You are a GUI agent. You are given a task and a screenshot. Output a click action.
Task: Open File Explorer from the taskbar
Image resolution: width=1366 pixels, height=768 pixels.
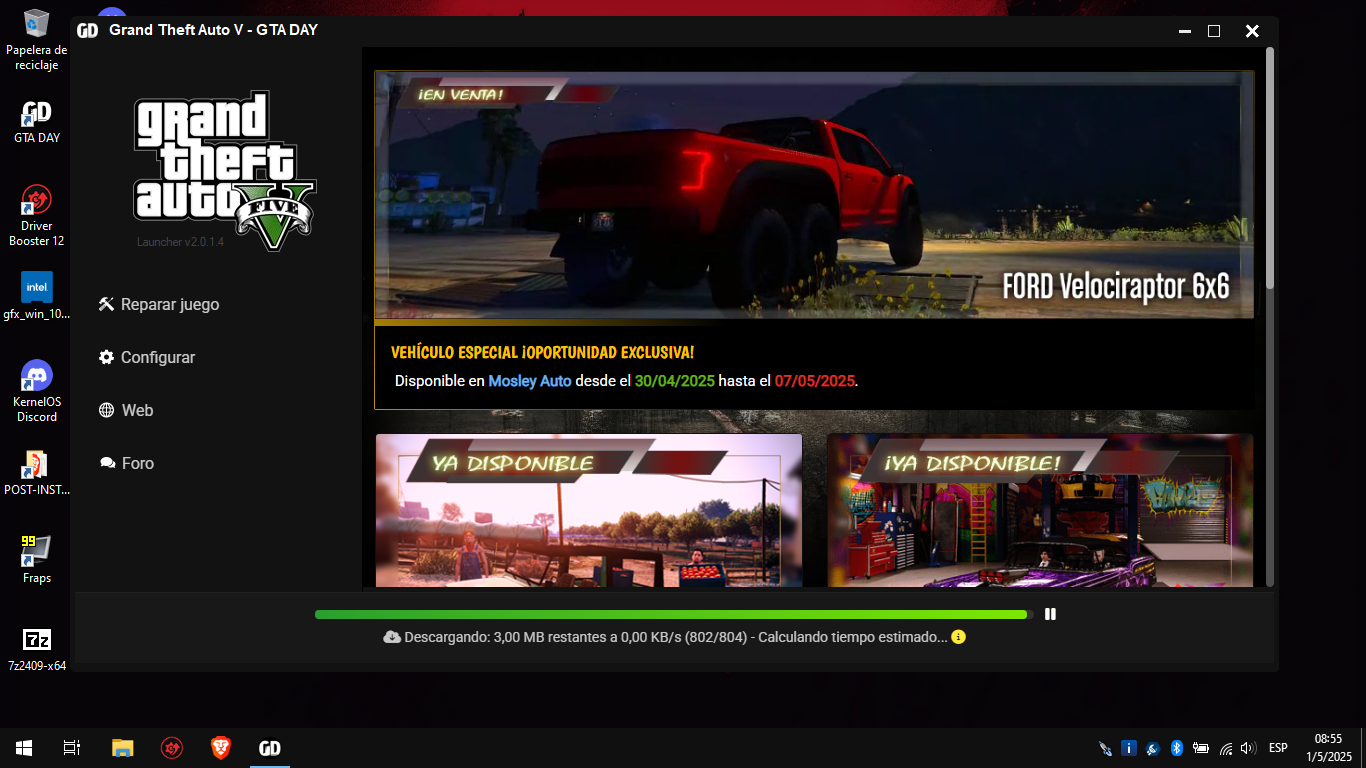(x=122, y=747)
